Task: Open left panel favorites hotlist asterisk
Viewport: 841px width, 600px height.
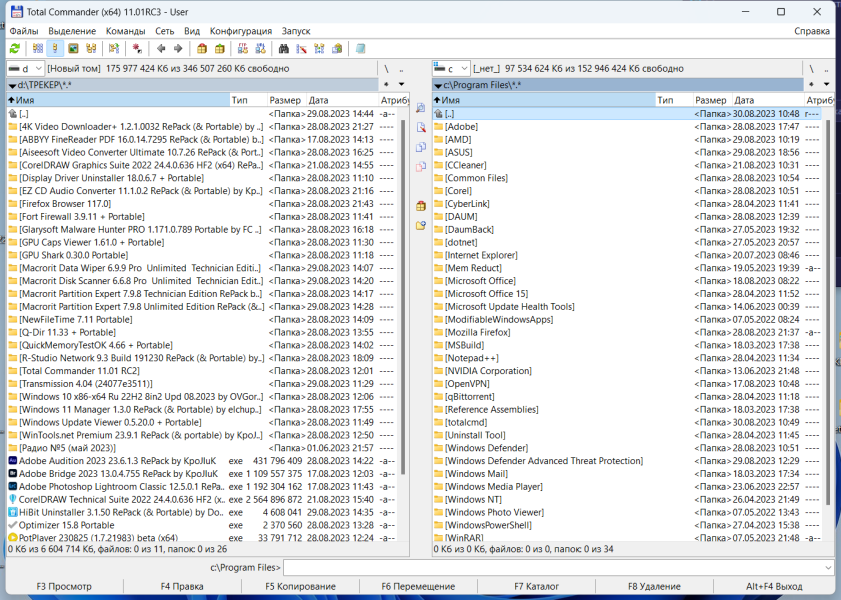Action: pyautogui.click(x=387, y=85)
